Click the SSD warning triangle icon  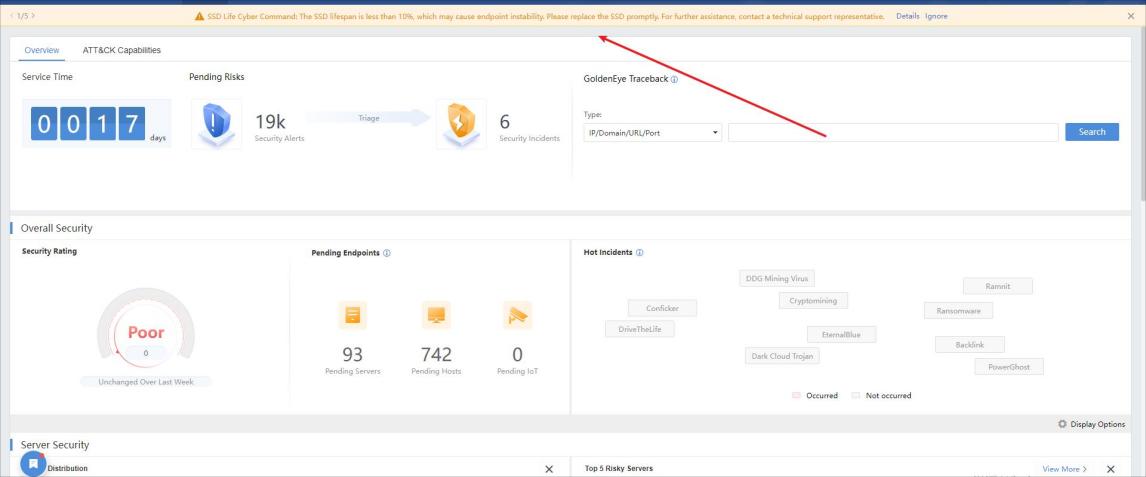coord(200,16)
